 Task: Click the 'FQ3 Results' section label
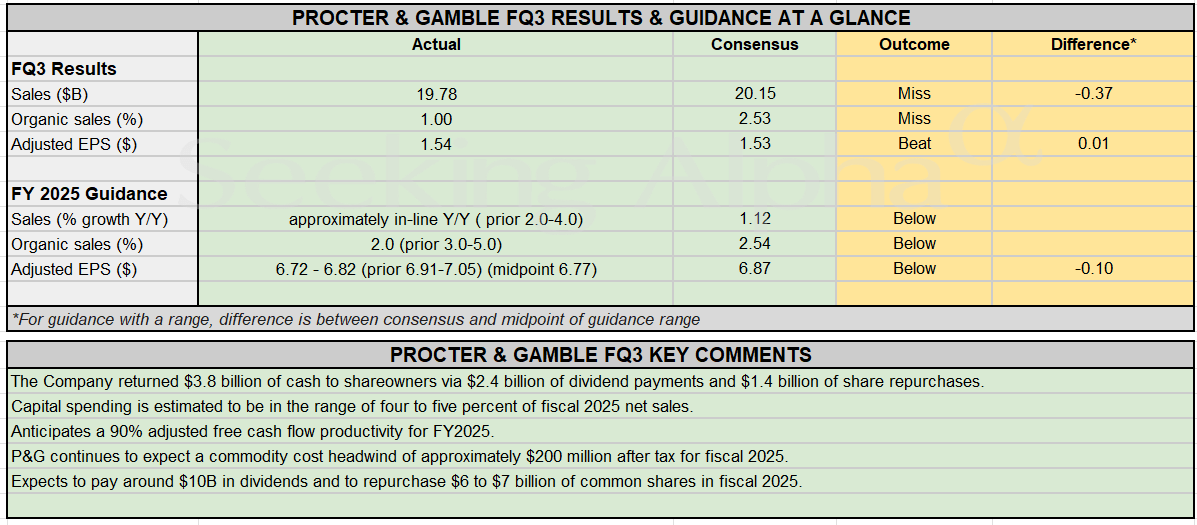64,69
